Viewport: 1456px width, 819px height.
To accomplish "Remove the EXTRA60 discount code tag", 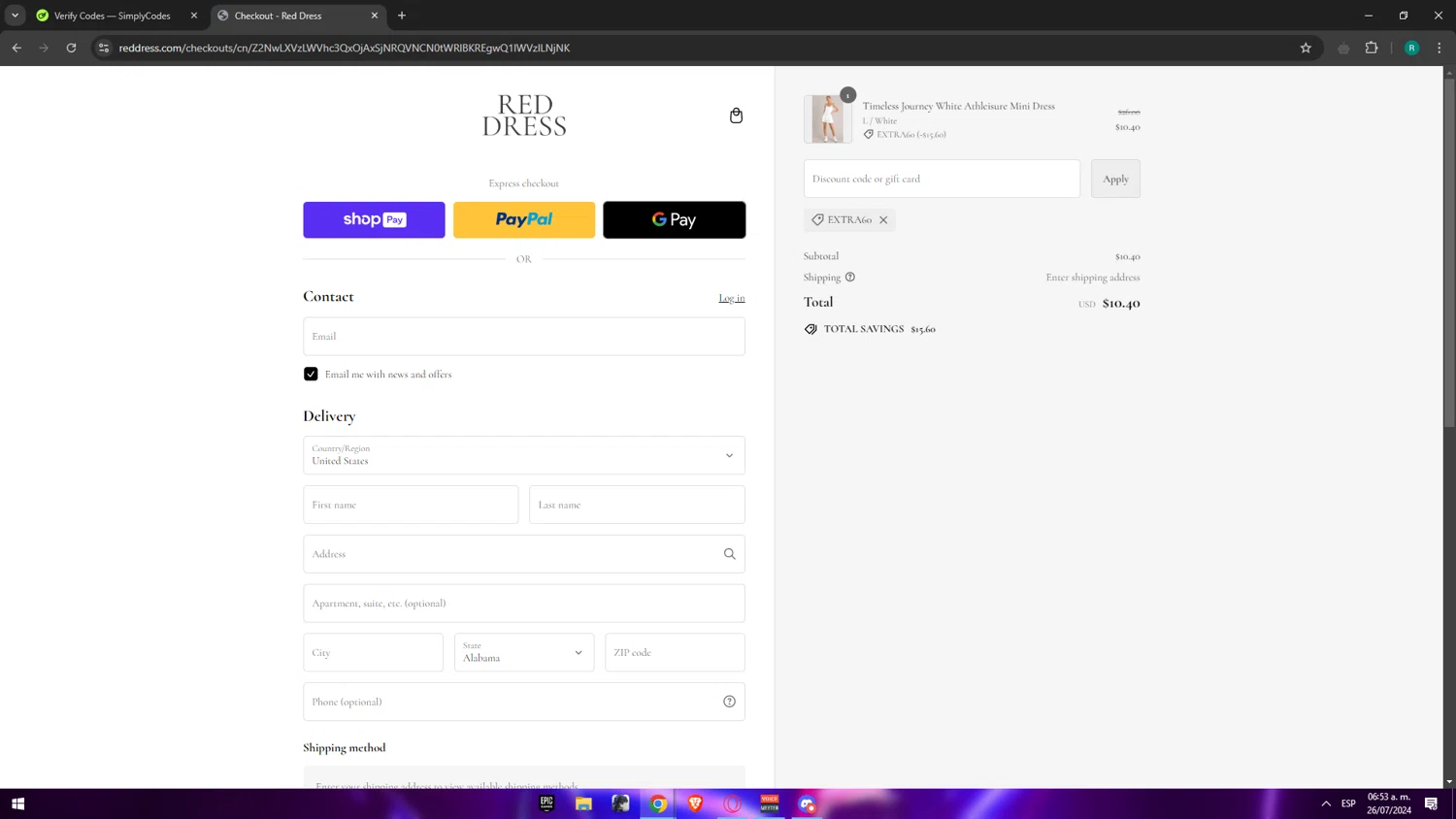I will click(883, 220).
